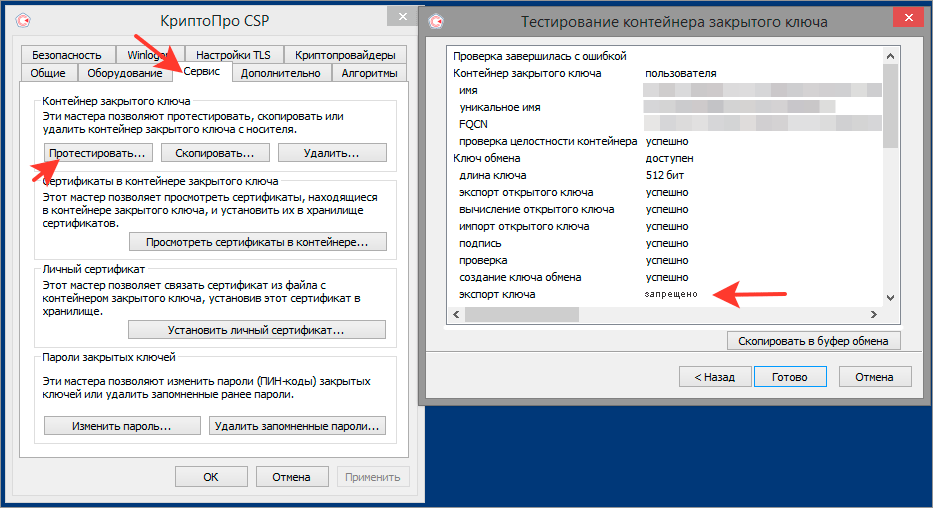Confirm with OK in CryptoPro CSP window
Viewport: 933px width, 508px height.
[211, 476]
